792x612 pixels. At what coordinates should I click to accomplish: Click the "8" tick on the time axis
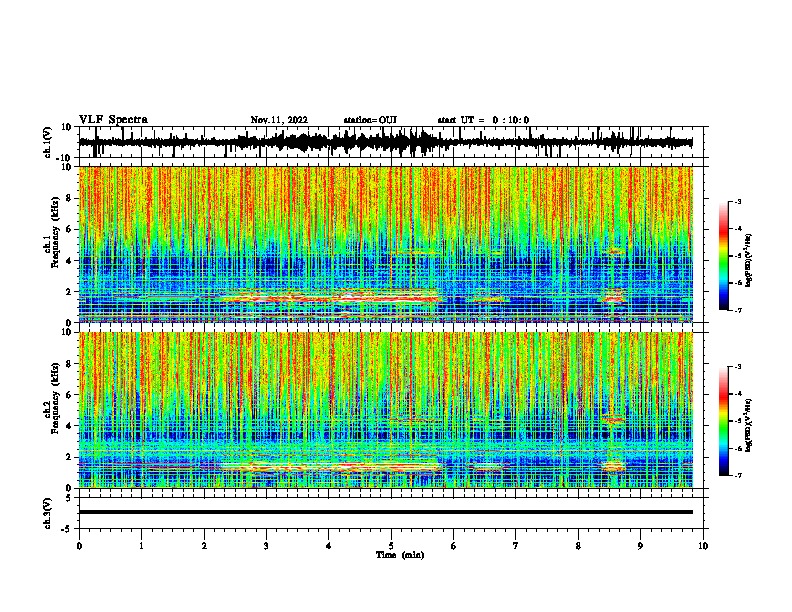(578, 546)
